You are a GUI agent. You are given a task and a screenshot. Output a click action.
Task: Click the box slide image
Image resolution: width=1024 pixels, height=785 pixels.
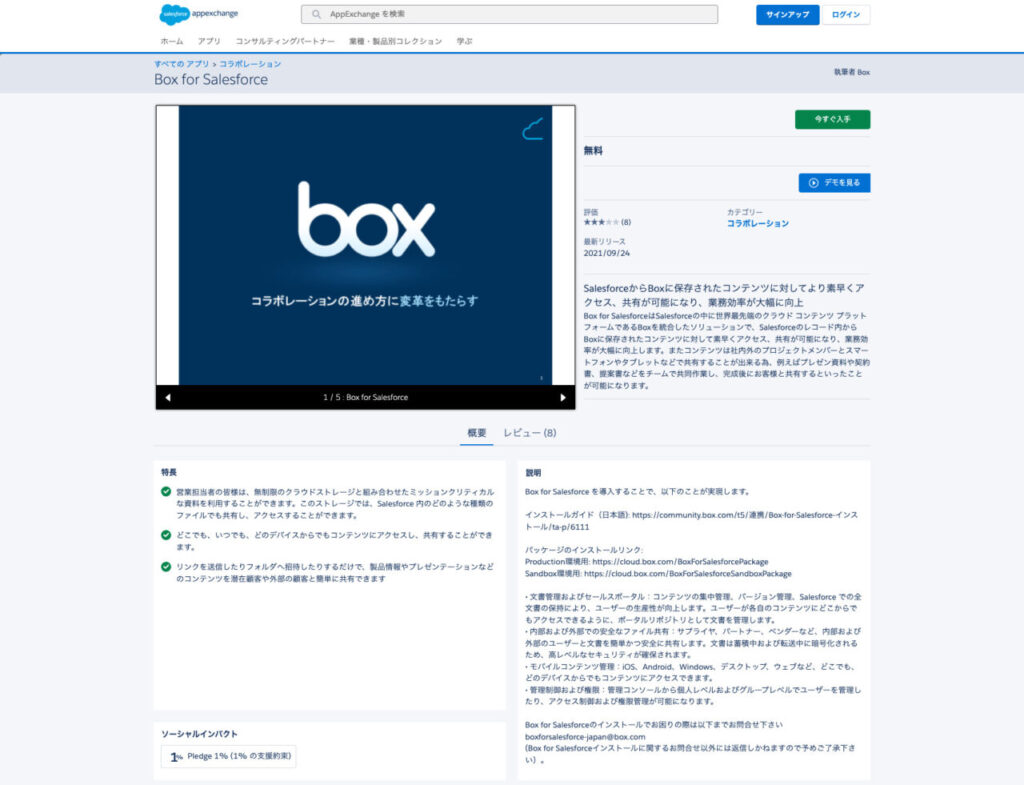click(366, 245)
